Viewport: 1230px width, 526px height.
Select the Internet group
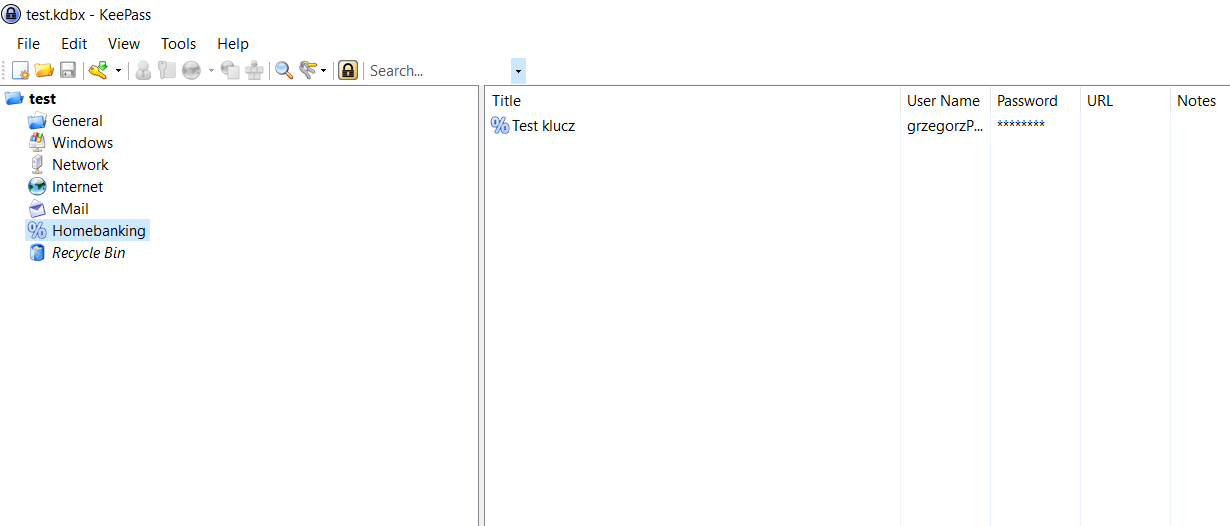point(78,187)
